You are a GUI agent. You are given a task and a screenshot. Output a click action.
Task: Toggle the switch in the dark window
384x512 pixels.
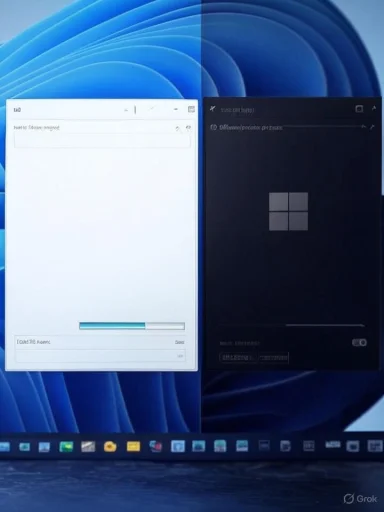tap(359, 343)
